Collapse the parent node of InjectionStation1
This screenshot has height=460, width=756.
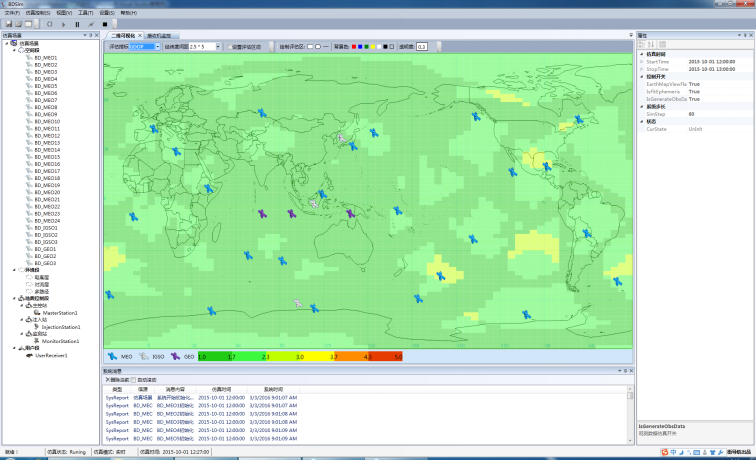pos(22,320)
